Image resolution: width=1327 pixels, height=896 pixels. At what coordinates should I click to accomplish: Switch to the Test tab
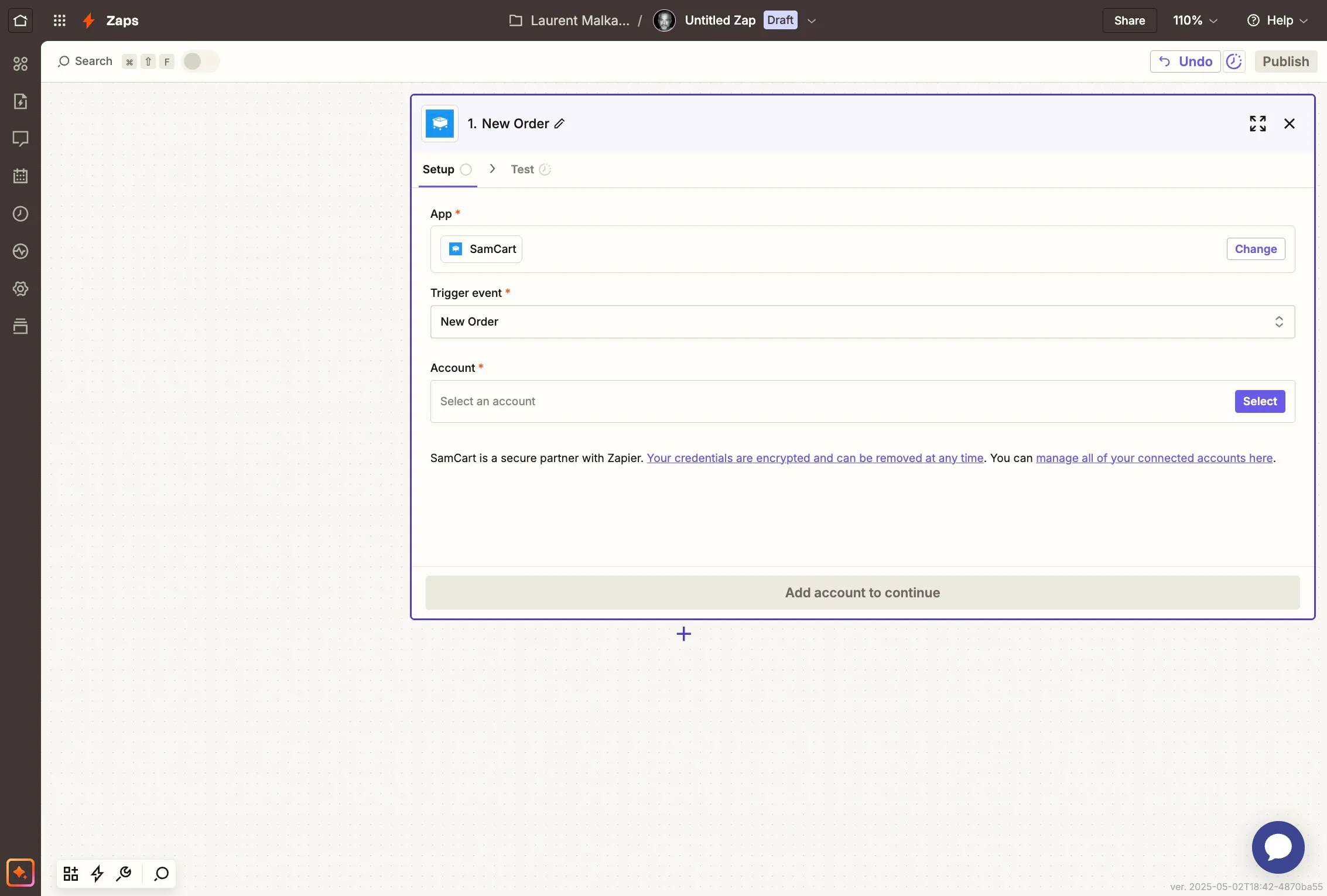(531, 169)
